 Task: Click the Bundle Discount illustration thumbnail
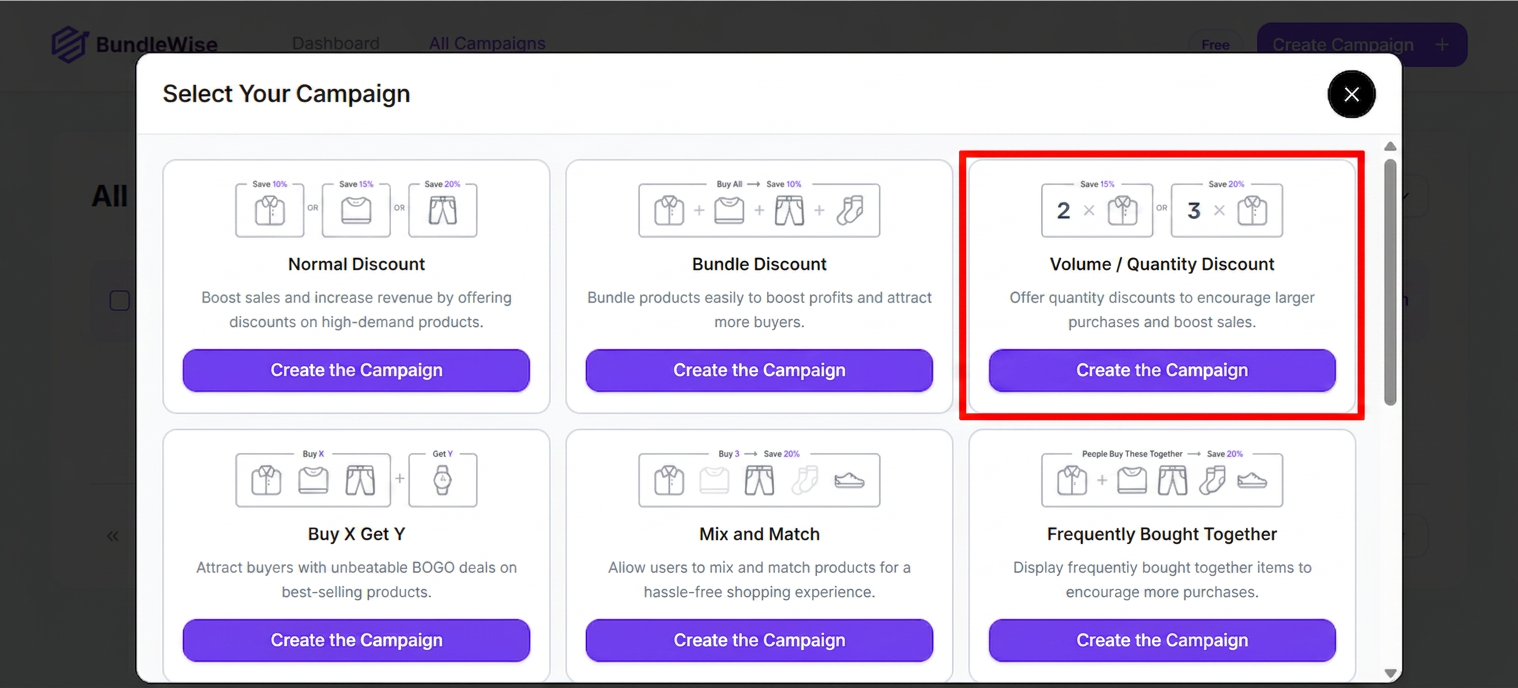759,208
